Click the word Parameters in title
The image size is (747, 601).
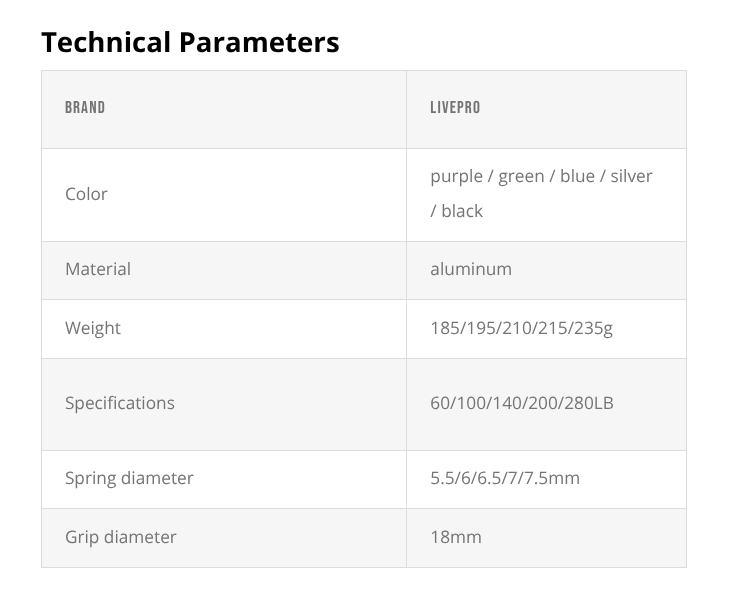[259, 42]
